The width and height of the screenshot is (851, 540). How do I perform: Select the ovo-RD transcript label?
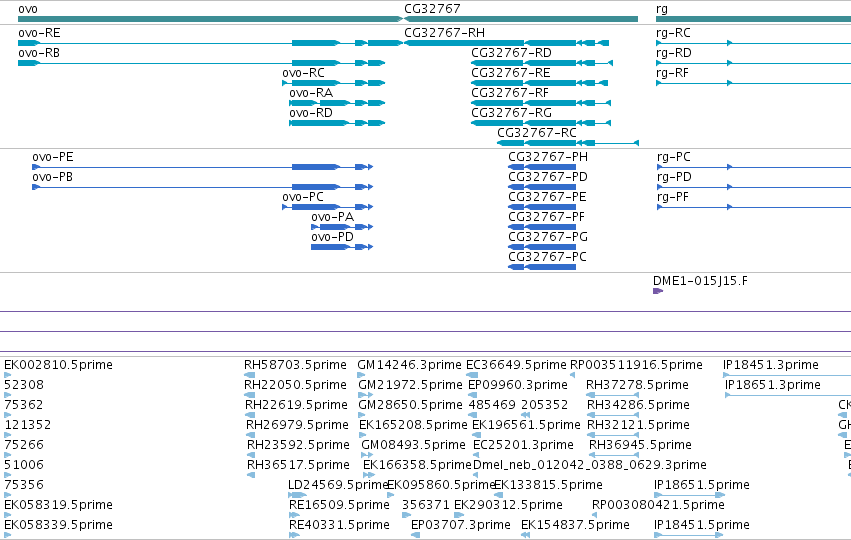click(x=311, y=113)
